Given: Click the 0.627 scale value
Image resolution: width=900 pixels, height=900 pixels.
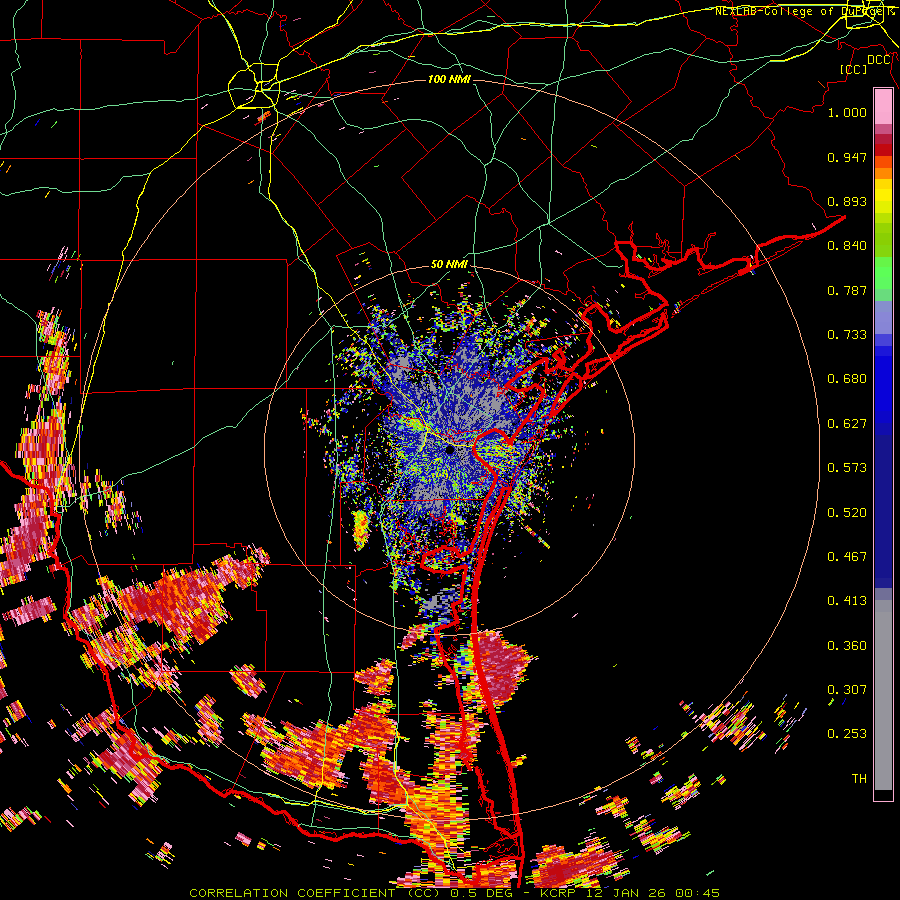Looking at the screenshot, I should [x=847, y=424].
